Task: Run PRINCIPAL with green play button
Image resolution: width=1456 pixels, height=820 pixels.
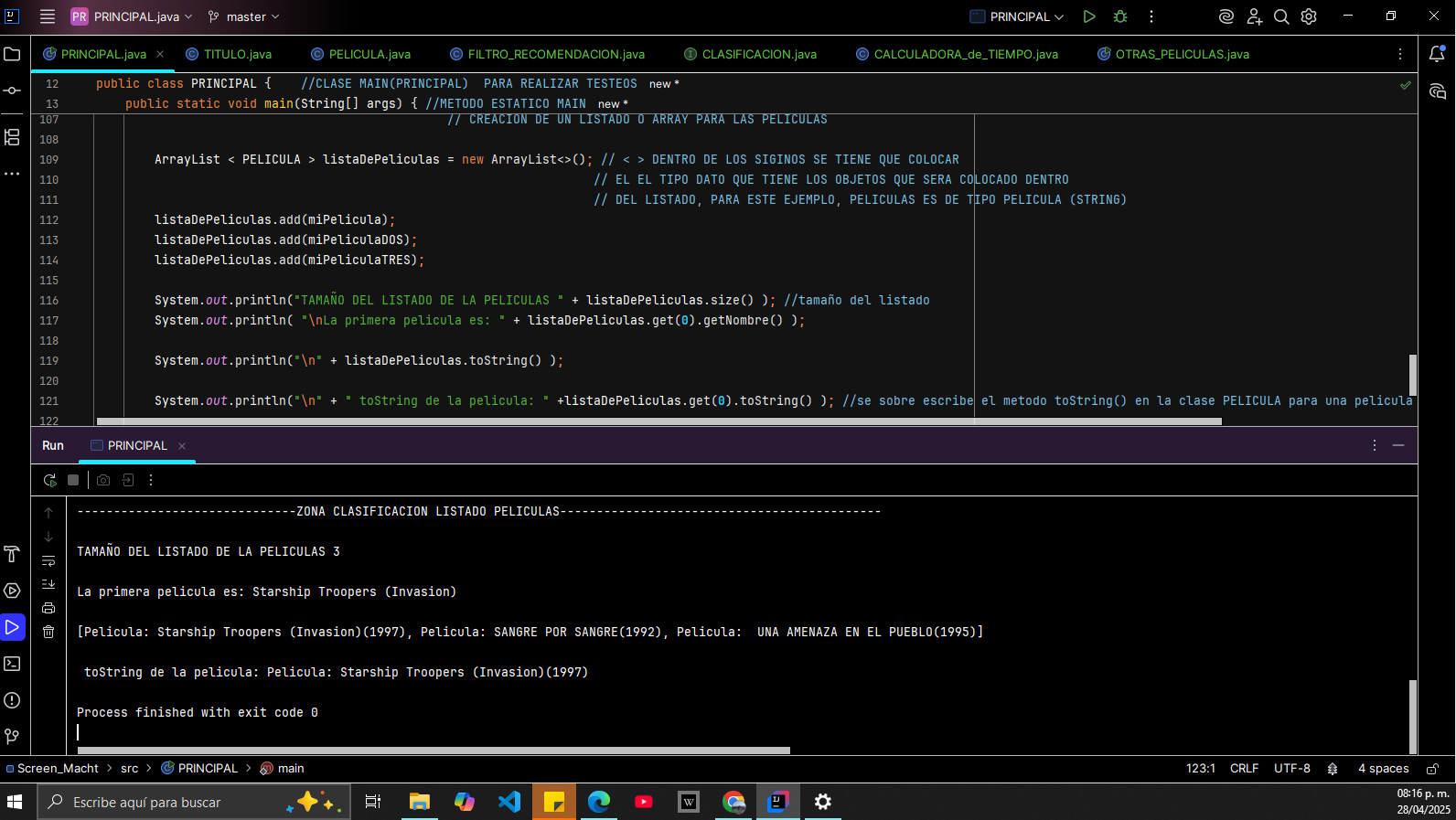Action: pyautogui.click(x=1088, y=16)
